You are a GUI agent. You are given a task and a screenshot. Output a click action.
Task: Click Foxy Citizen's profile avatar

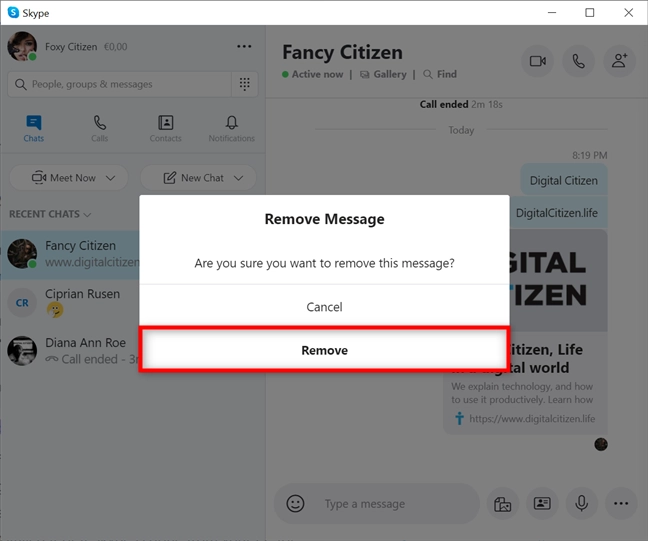[22, 46]
